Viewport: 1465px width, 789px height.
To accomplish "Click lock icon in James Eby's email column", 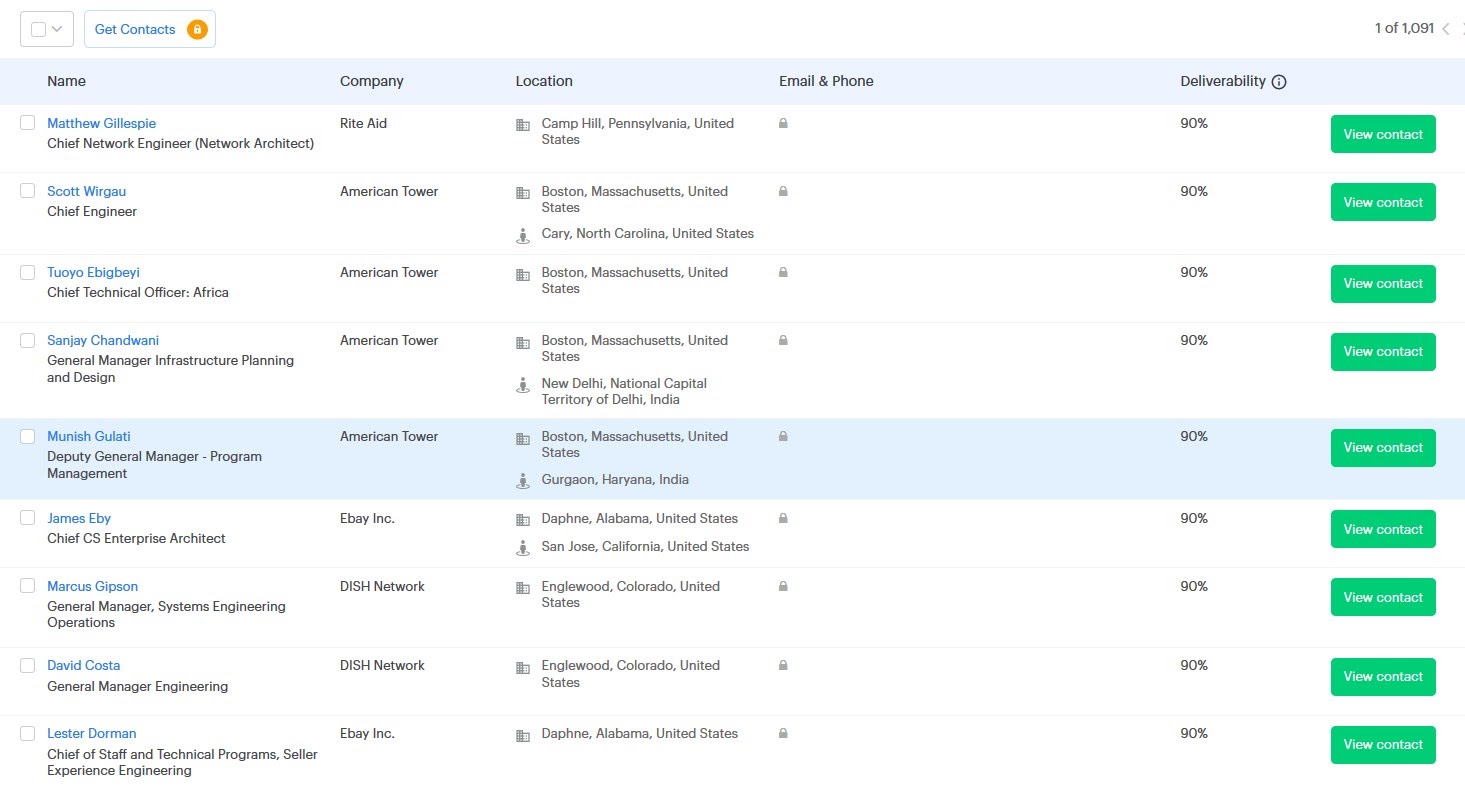I will coord(783,518).
